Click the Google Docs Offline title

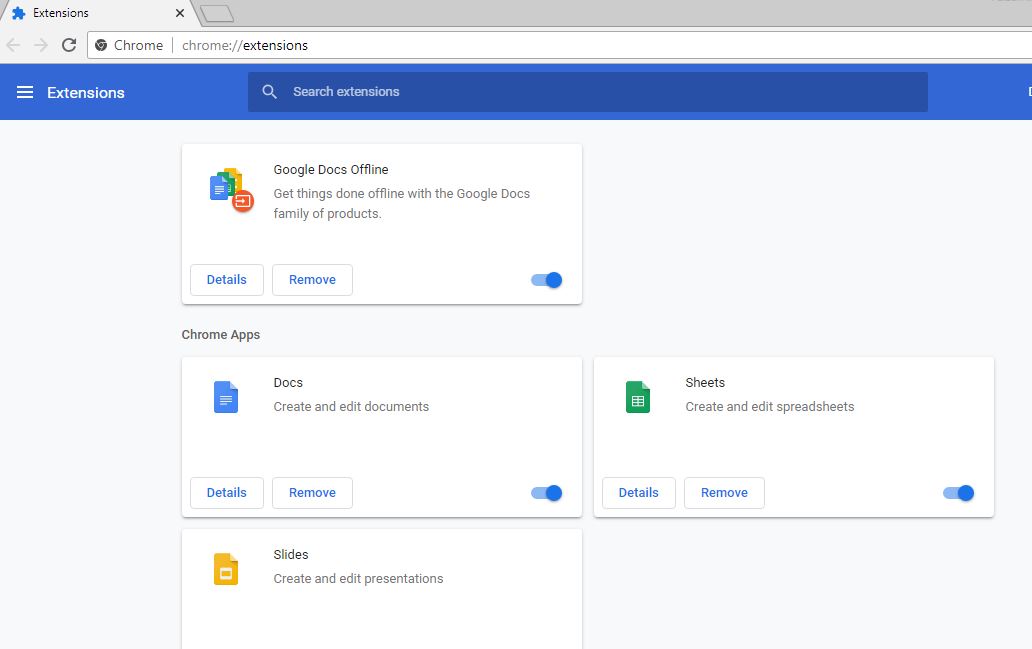click(x=331, y=169)
